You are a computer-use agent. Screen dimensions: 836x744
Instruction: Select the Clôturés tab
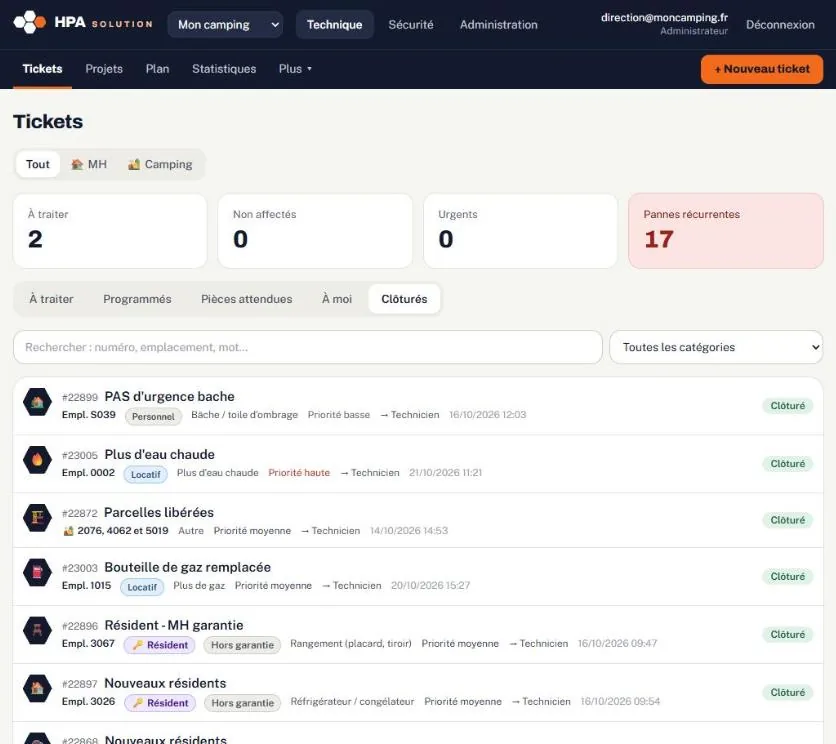pos(404,299)
